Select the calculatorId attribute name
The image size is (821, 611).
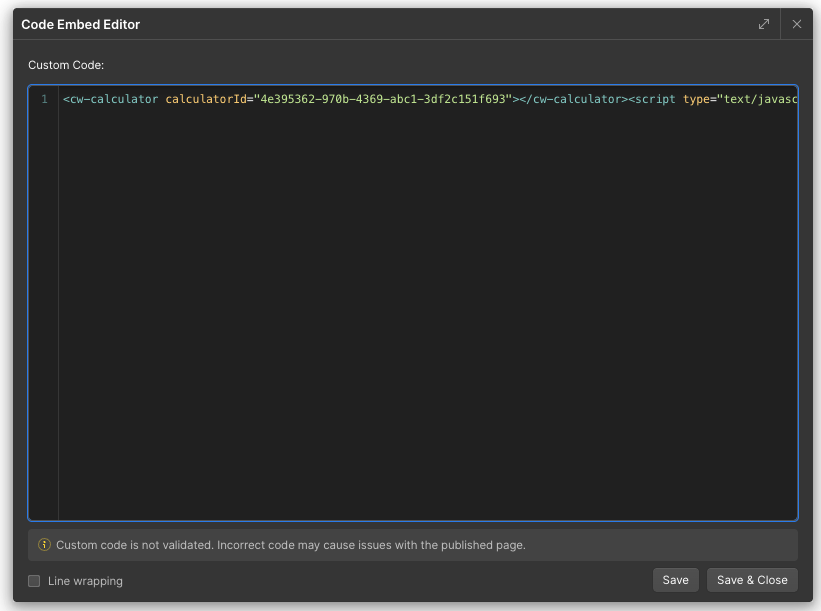click(x=207, y=99)
